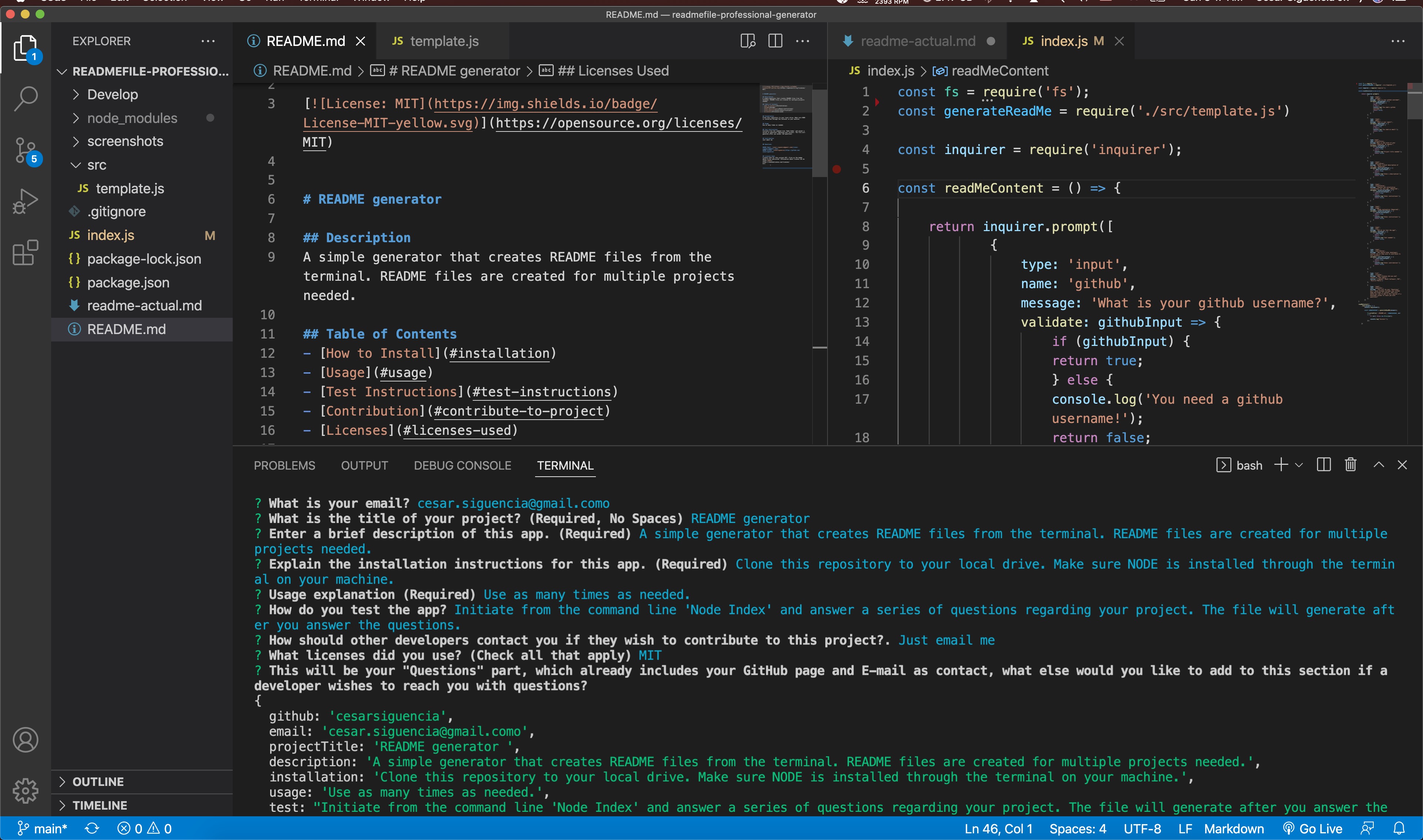Image resolution: width=1423 pixels, height=840 pixels.
Task: Open the Search view in activity bar
Action: pos(26,99)
